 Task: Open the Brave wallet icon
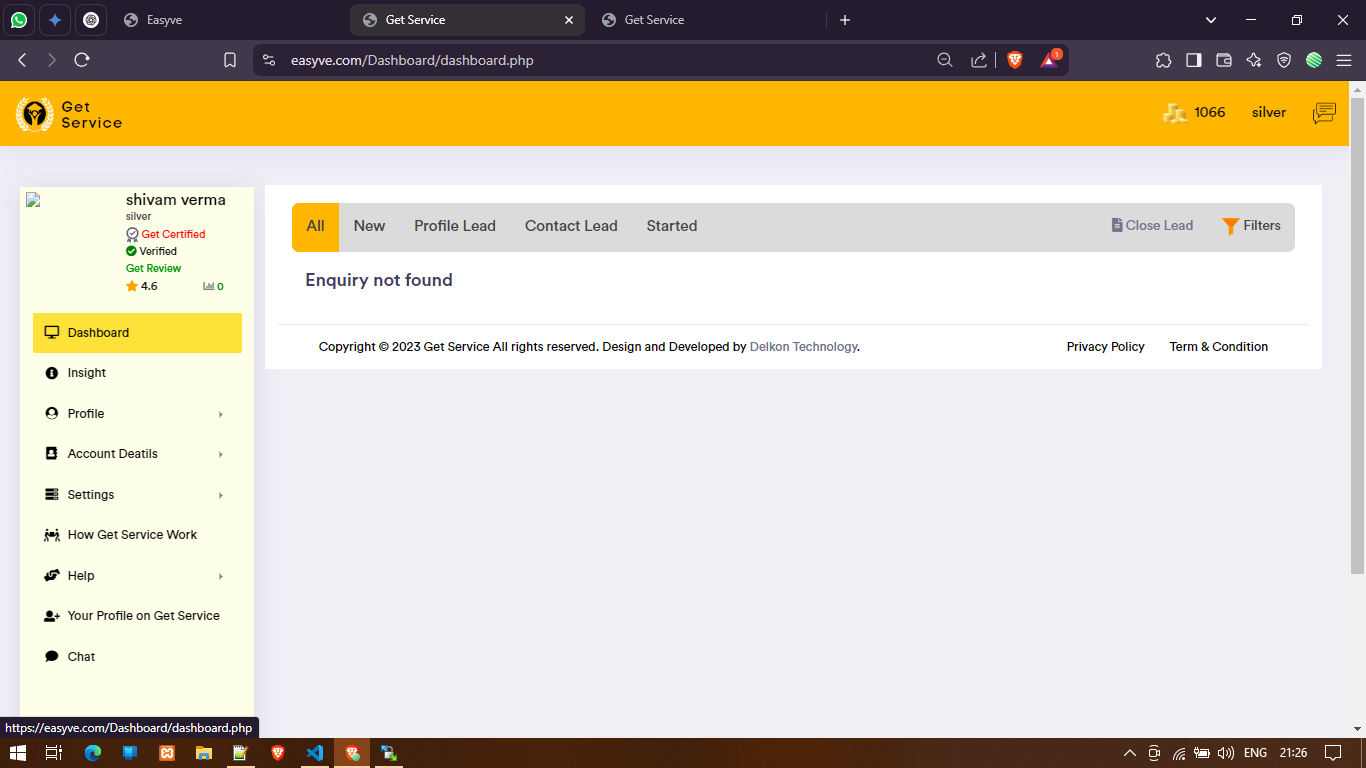(x=1223, y=60)
